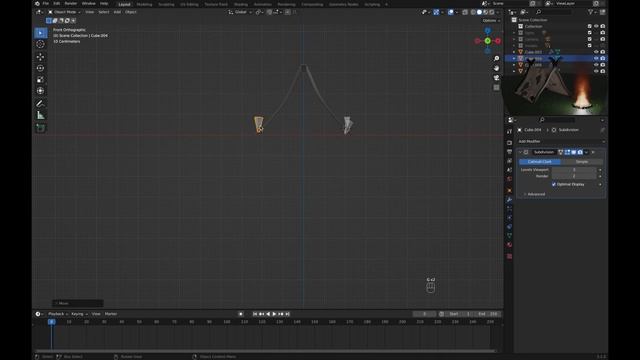
Task: Jump to timeline start frame button
Action: pyautogui.click(x=255, y=314)
